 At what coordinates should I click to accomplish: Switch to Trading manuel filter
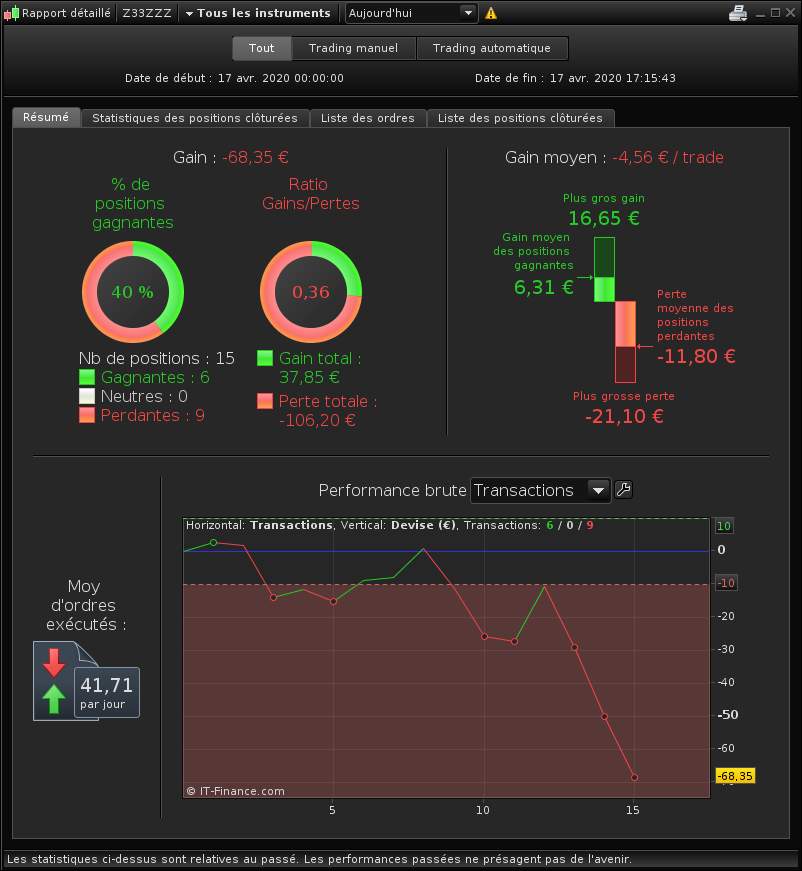pyautogui.click(x=354, y=48)
